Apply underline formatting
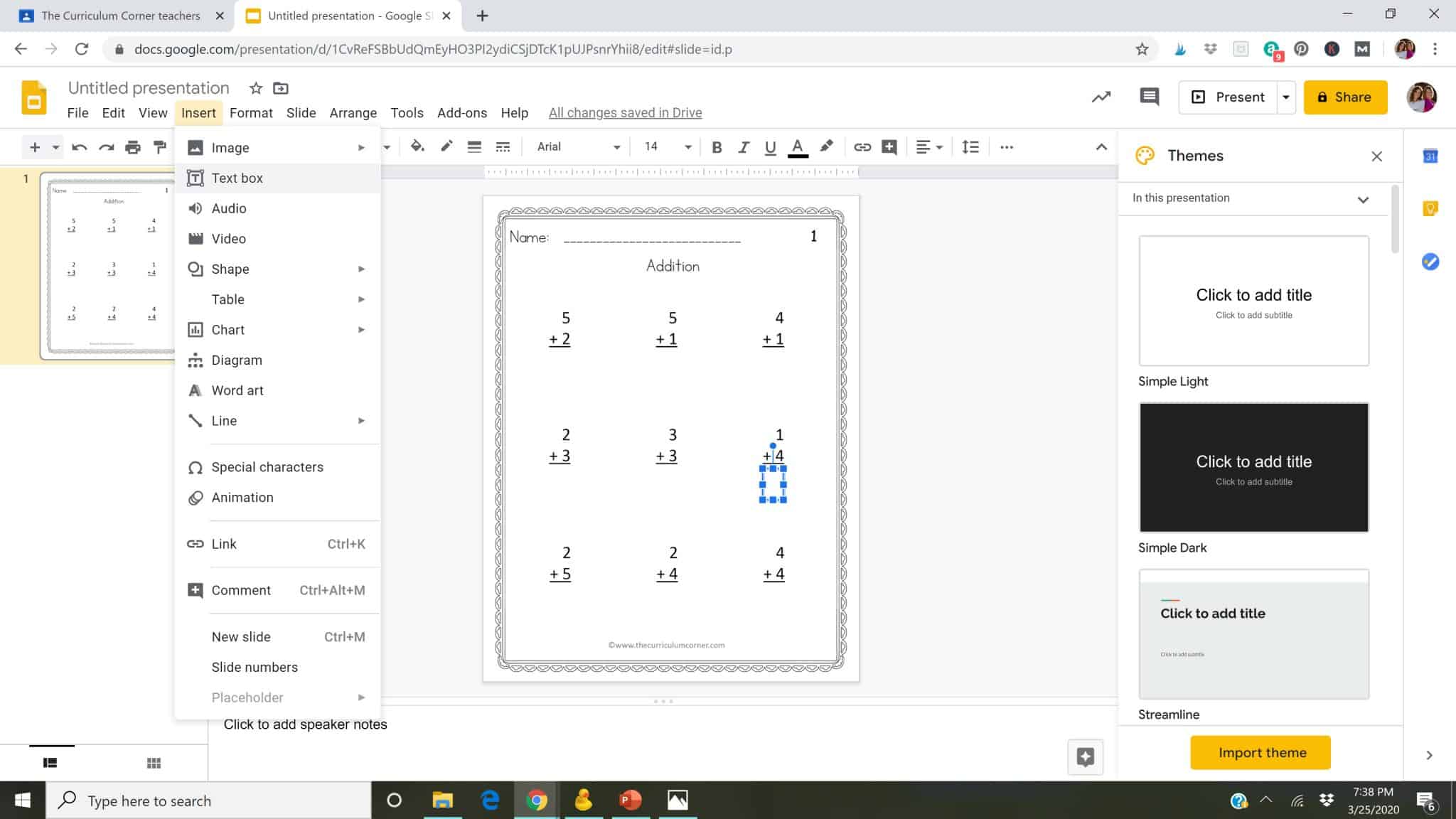 [x=770, y=147]
